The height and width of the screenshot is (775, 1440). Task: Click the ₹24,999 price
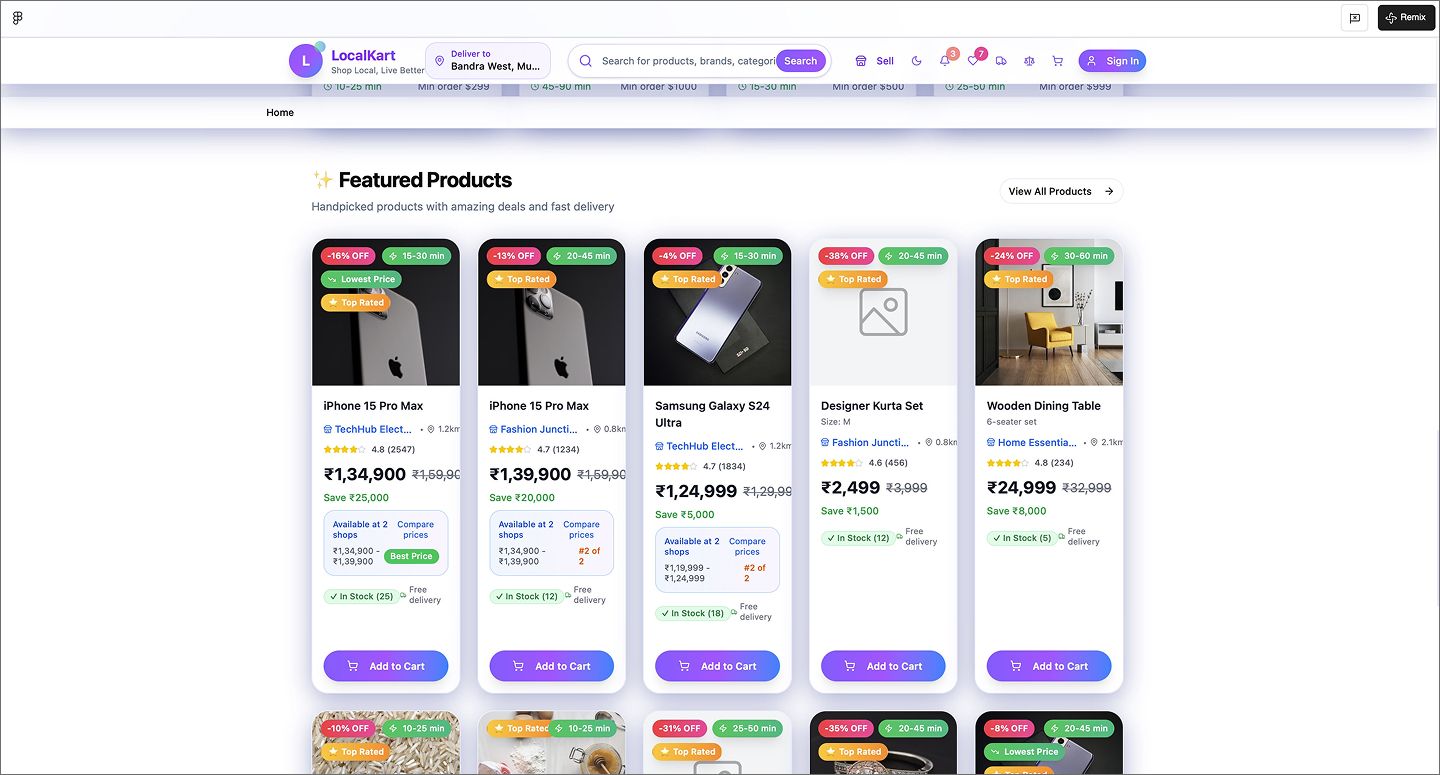click(1022, 488)
